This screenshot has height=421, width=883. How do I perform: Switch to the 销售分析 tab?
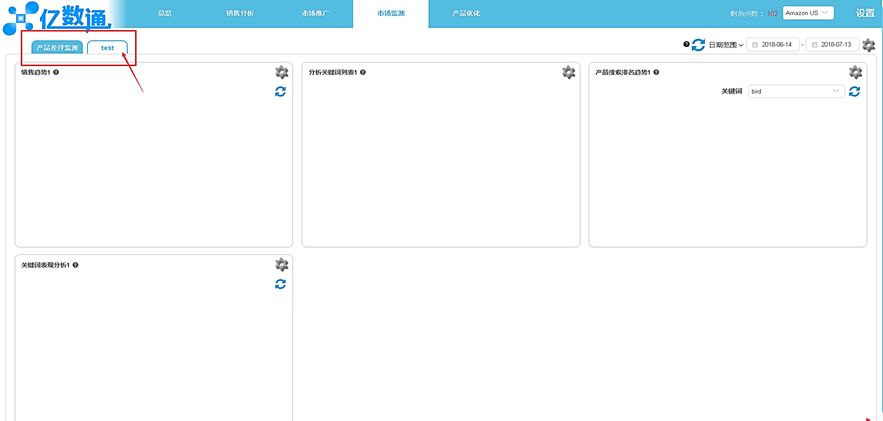pos(240,13)
